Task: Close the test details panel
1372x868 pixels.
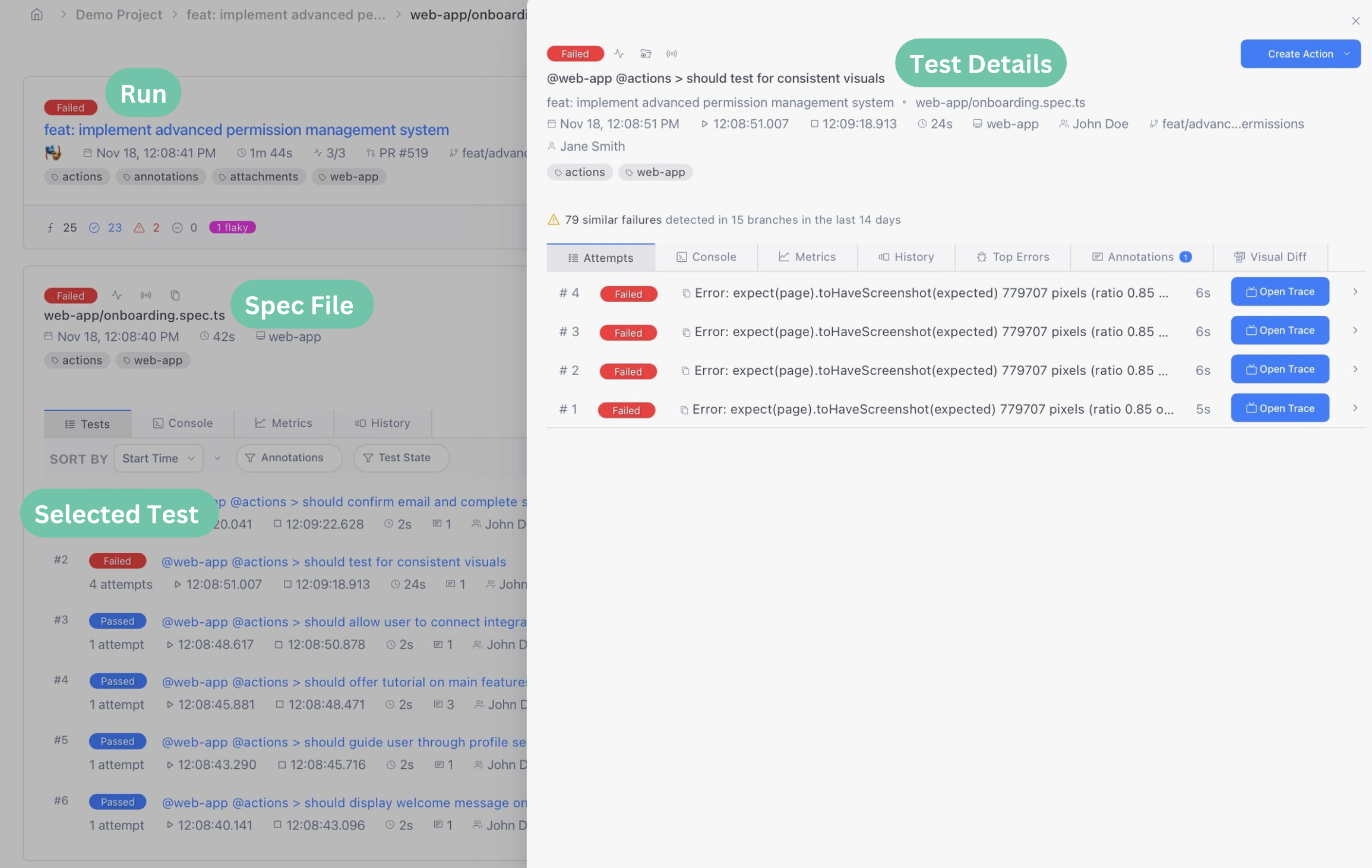Action: pos(1355,21)
